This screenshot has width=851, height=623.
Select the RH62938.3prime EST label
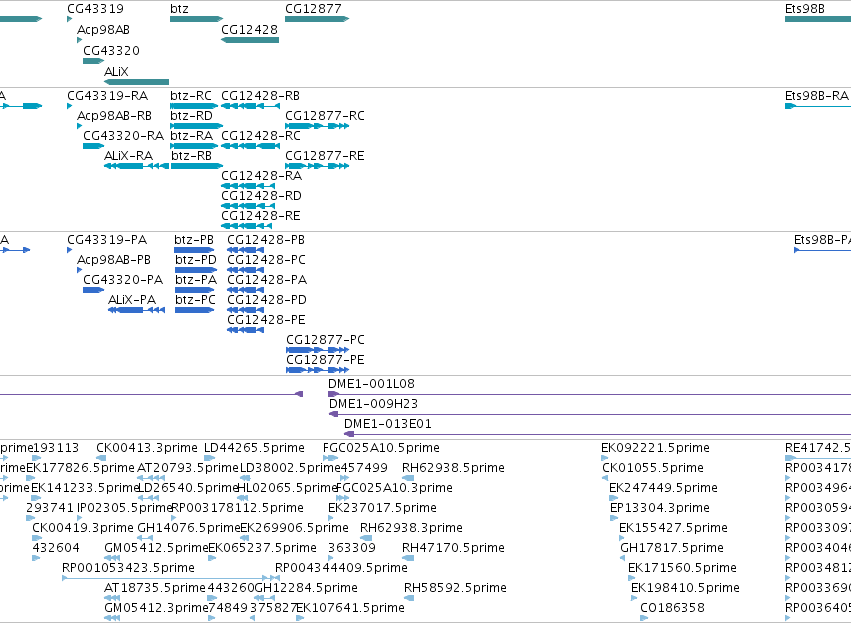pos(412,528)
